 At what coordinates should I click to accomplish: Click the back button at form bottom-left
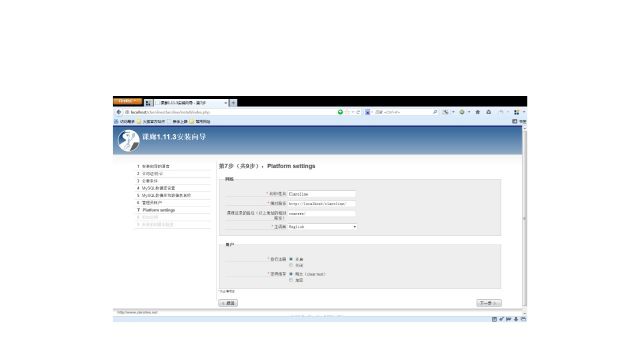coord(228,303)
